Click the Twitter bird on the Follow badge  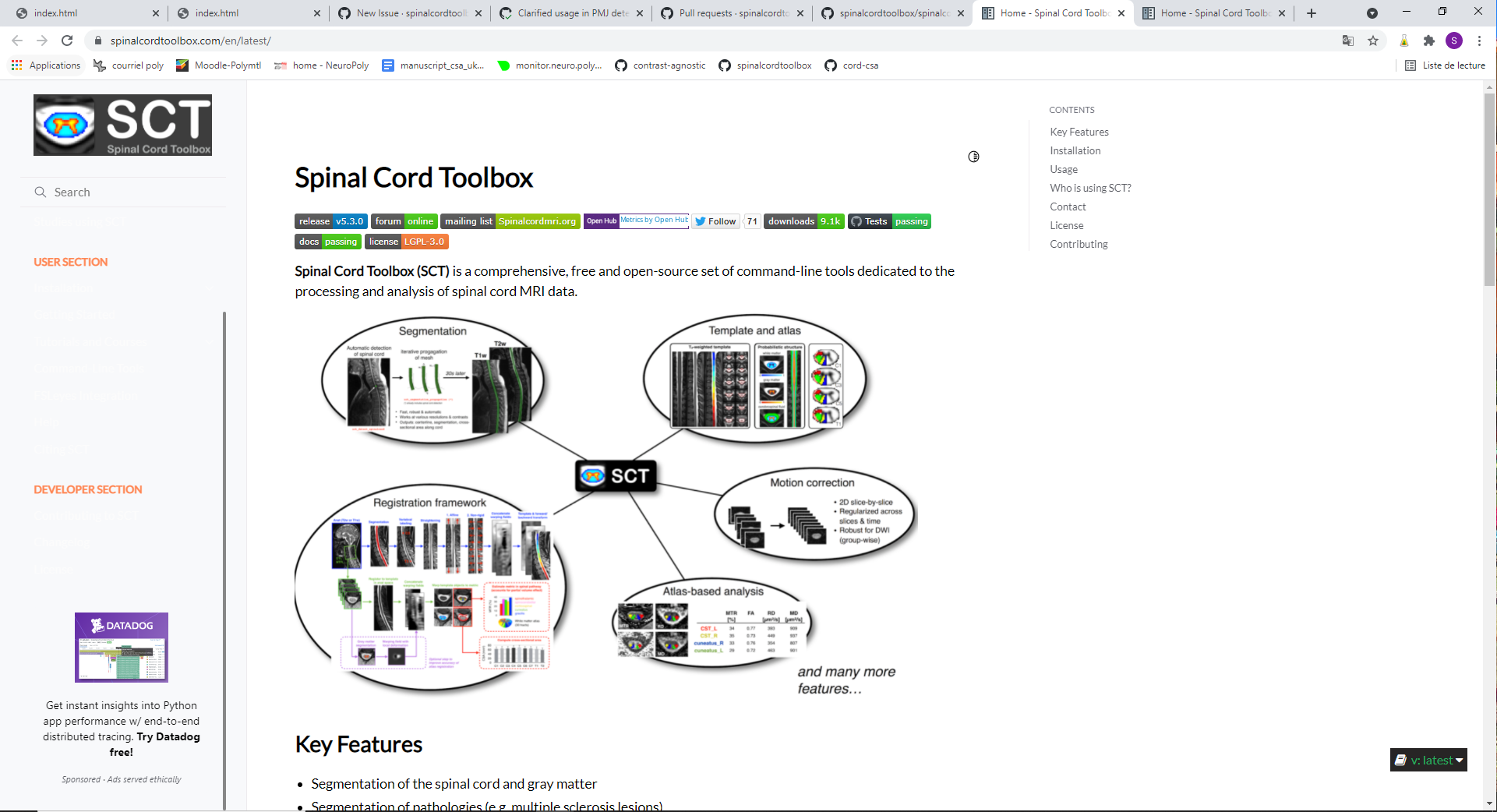(x=701, y=221)
